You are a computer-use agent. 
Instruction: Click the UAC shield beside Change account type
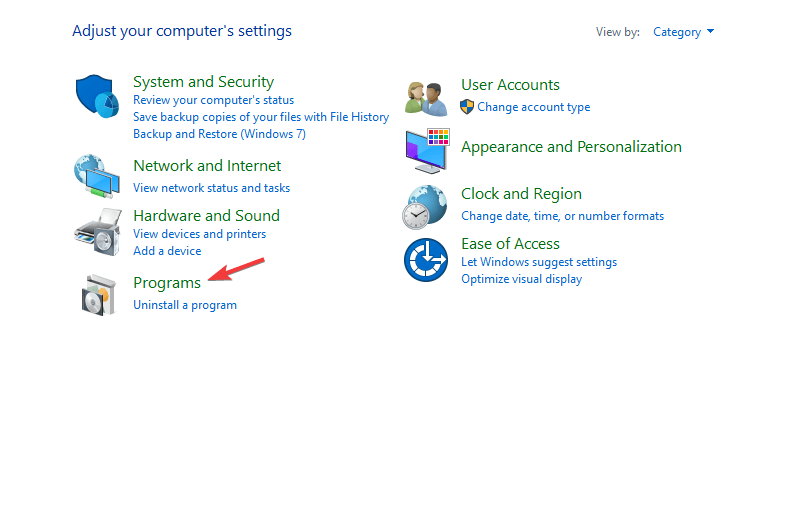[x=467, y=107]
